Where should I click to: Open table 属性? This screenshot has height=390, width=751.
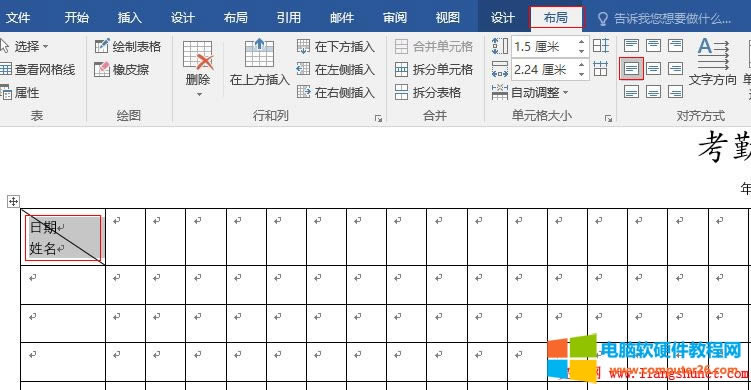pyautogui.click(x=20, y=92)
